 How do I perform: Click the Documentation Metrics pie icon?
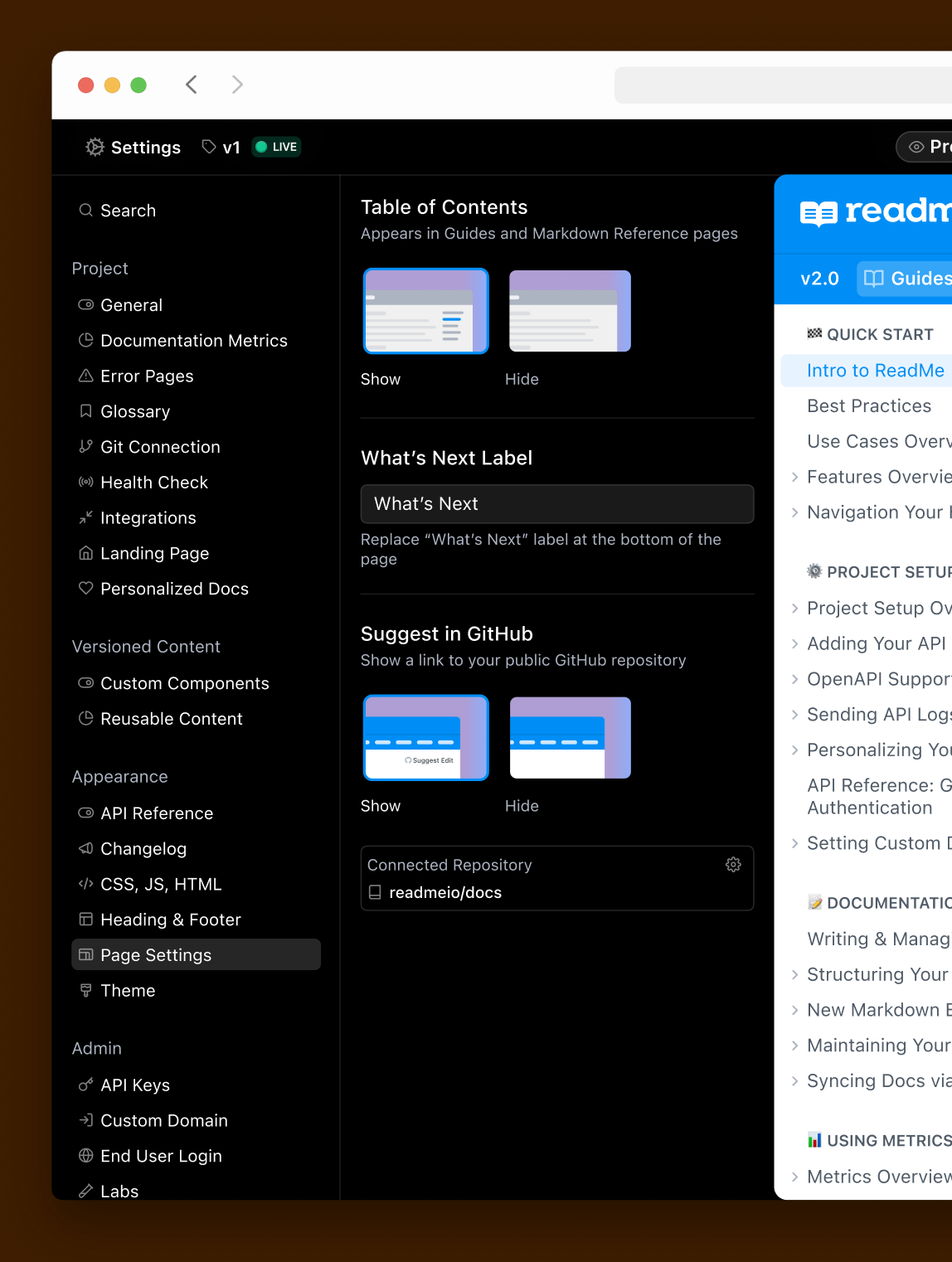85,340
